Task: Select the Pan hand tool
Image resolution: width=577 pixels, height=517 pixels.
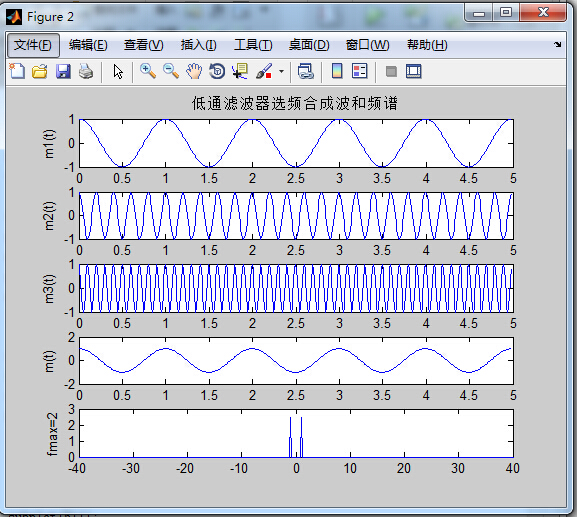Action: pyautogui.click(x=194, y=71)
